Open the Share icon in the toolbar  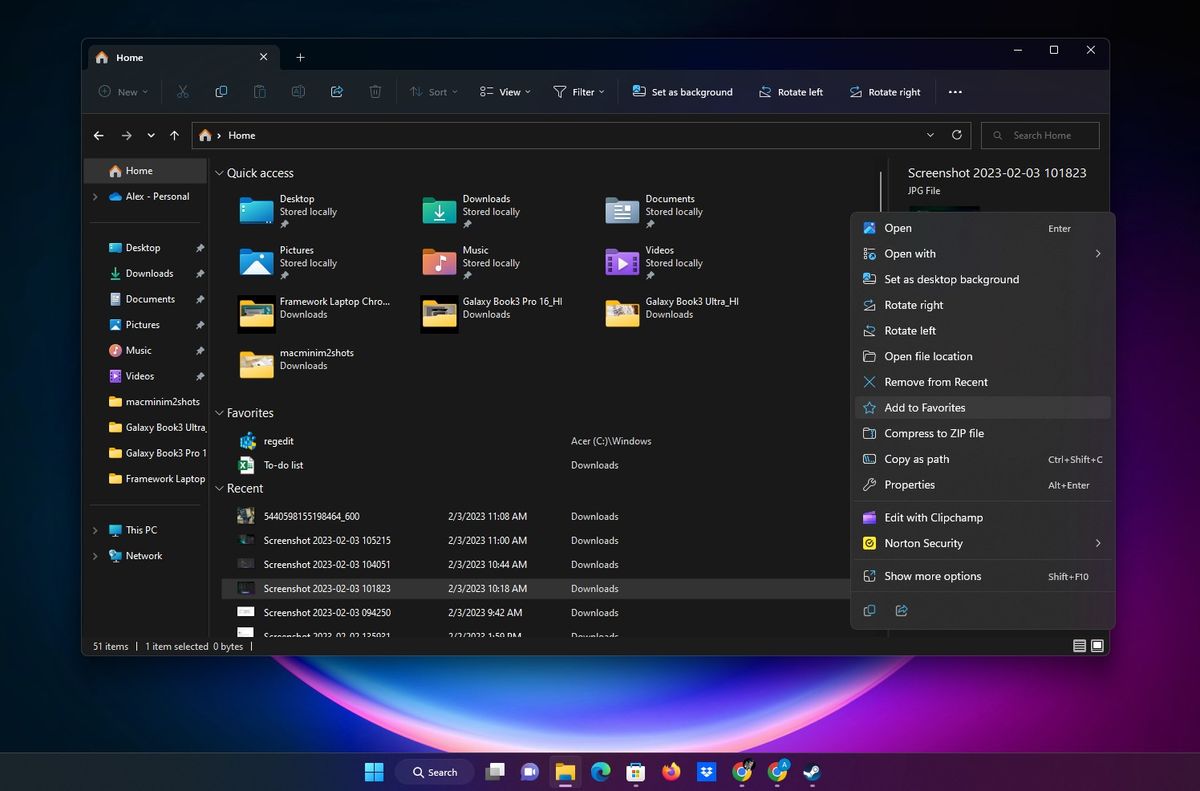[x=336, y=91]
